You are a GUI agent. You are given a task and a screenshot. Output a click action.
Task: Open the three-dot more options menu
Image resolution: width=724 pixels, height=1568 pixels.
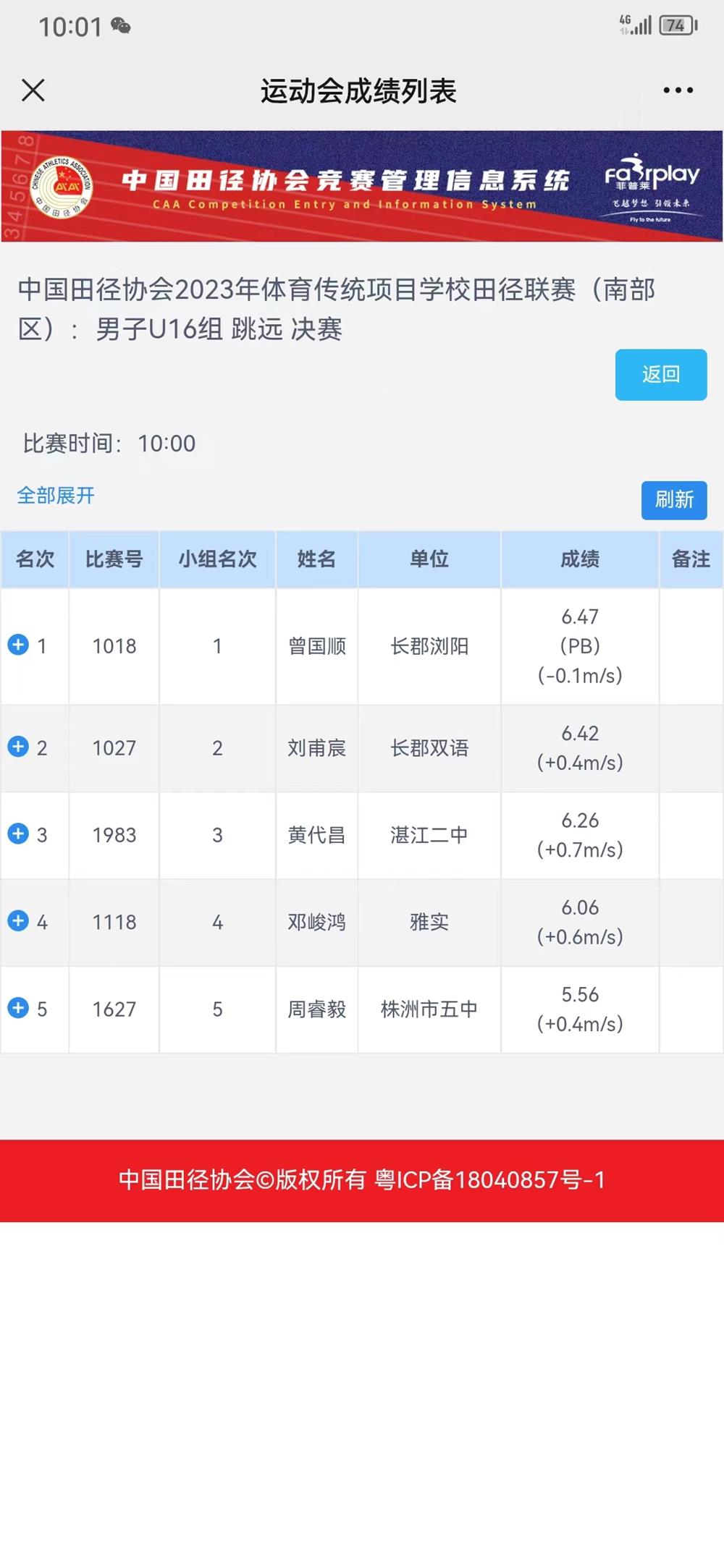678,90
